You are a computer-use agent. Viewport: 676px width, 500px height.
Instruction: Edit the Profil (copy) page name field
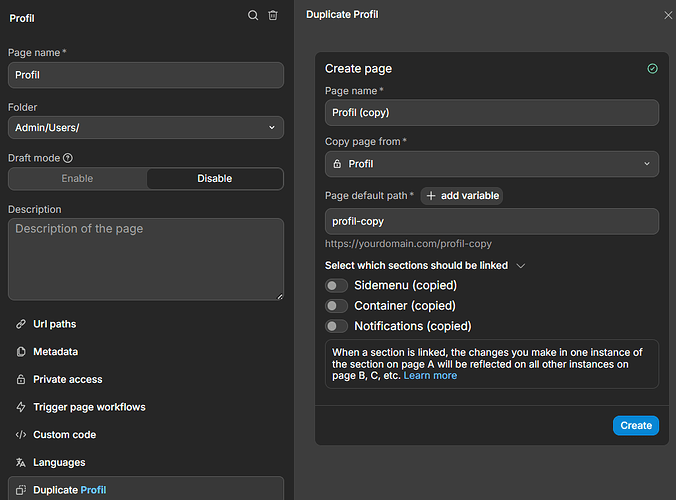tap(491, 112)
